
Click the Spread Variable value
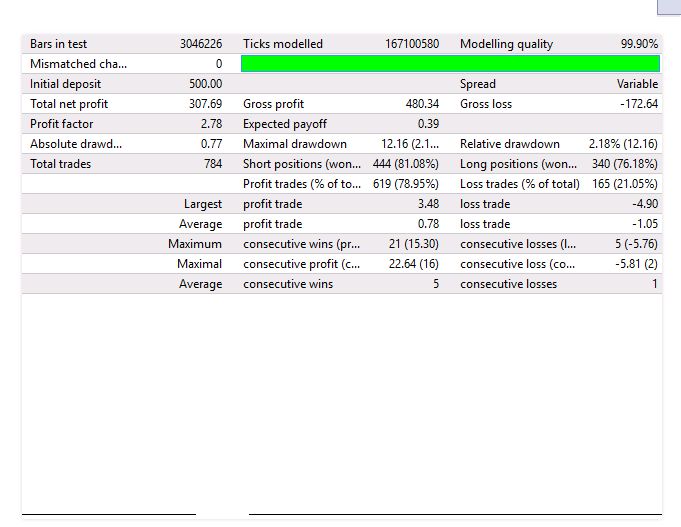point(637,84)
